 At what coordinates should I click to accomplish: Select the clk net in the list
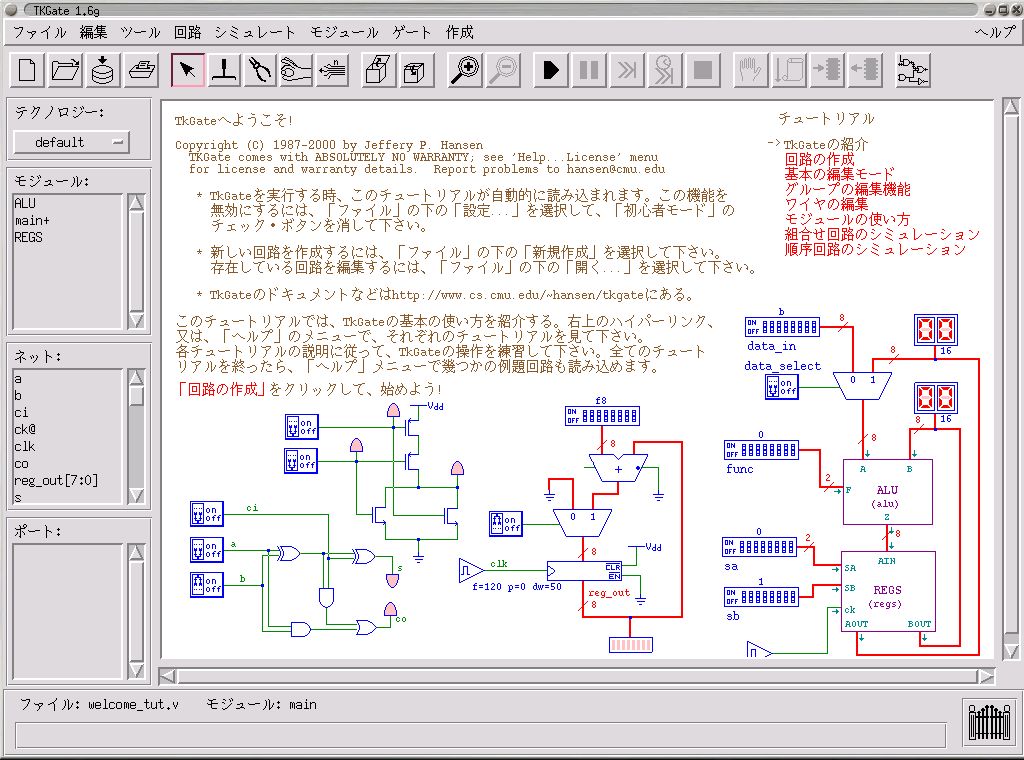[x=25, y=447]
